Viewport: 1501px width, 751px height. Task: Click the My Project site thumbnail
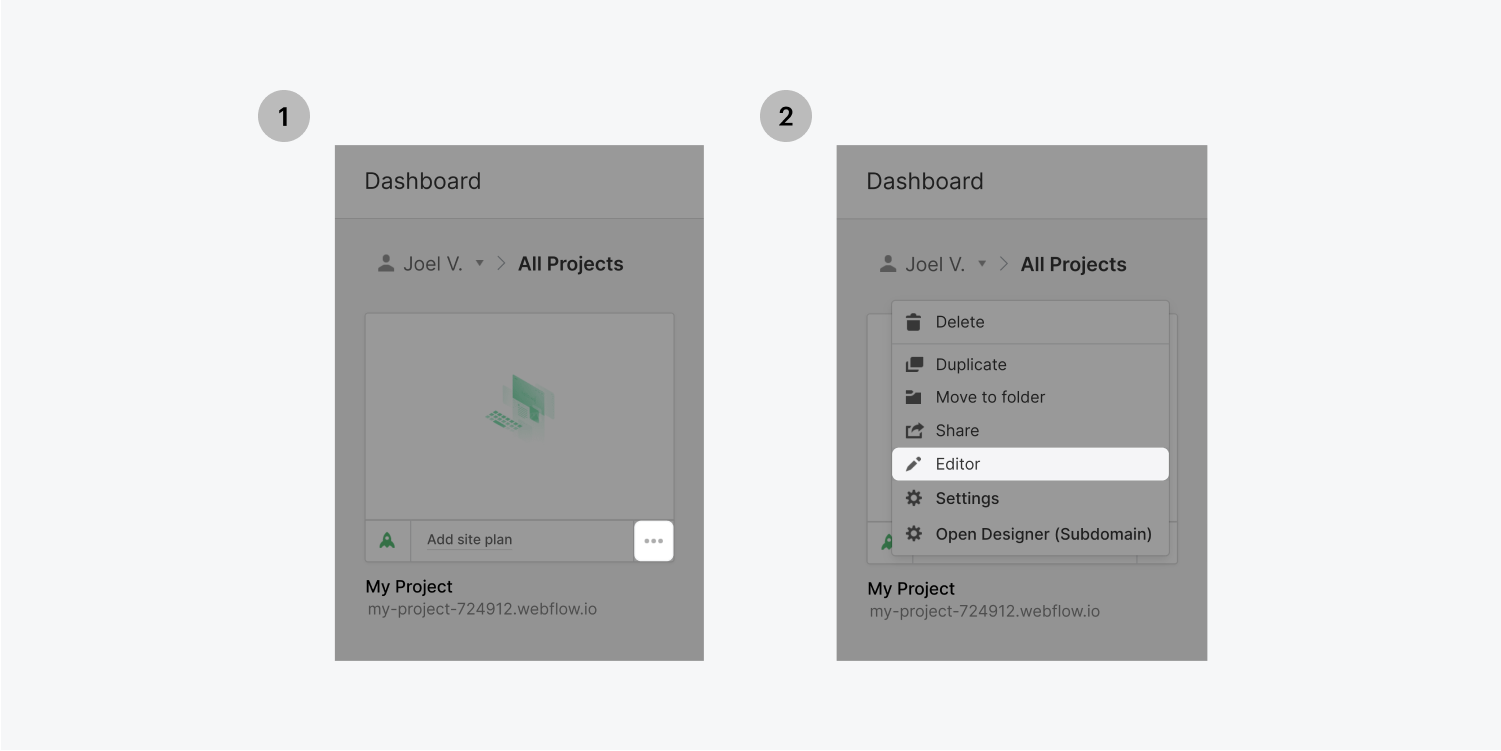tap(519, 414)
